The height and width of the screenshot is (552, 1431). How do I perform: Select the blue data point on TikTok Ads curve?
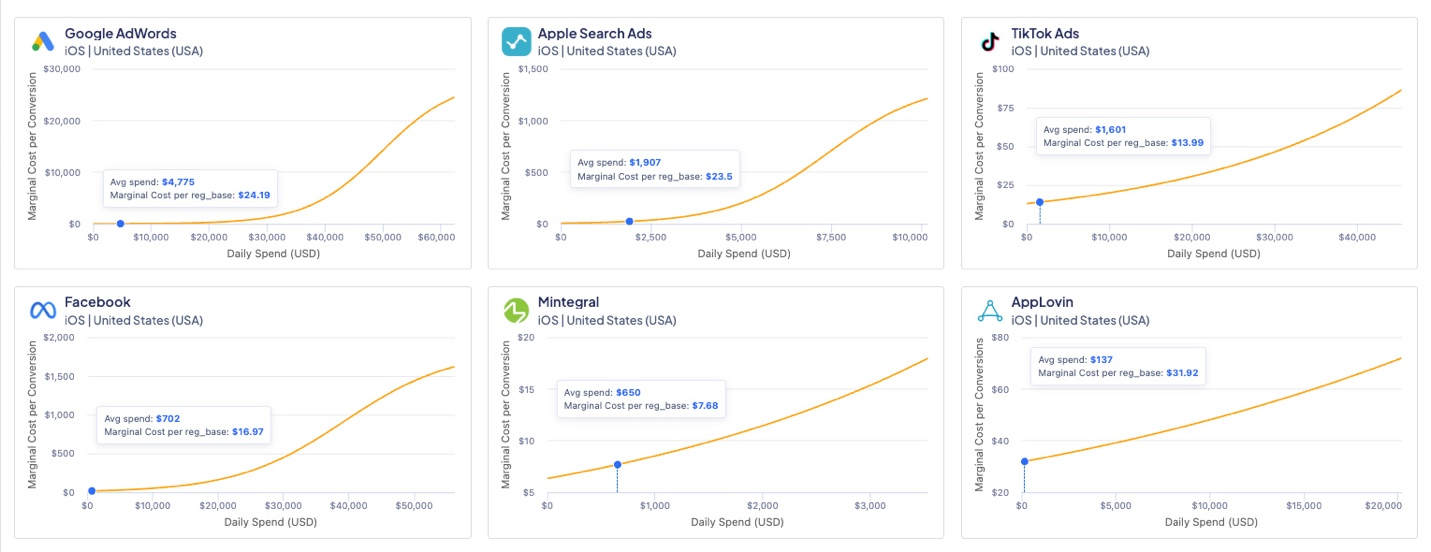[1040, 202]
